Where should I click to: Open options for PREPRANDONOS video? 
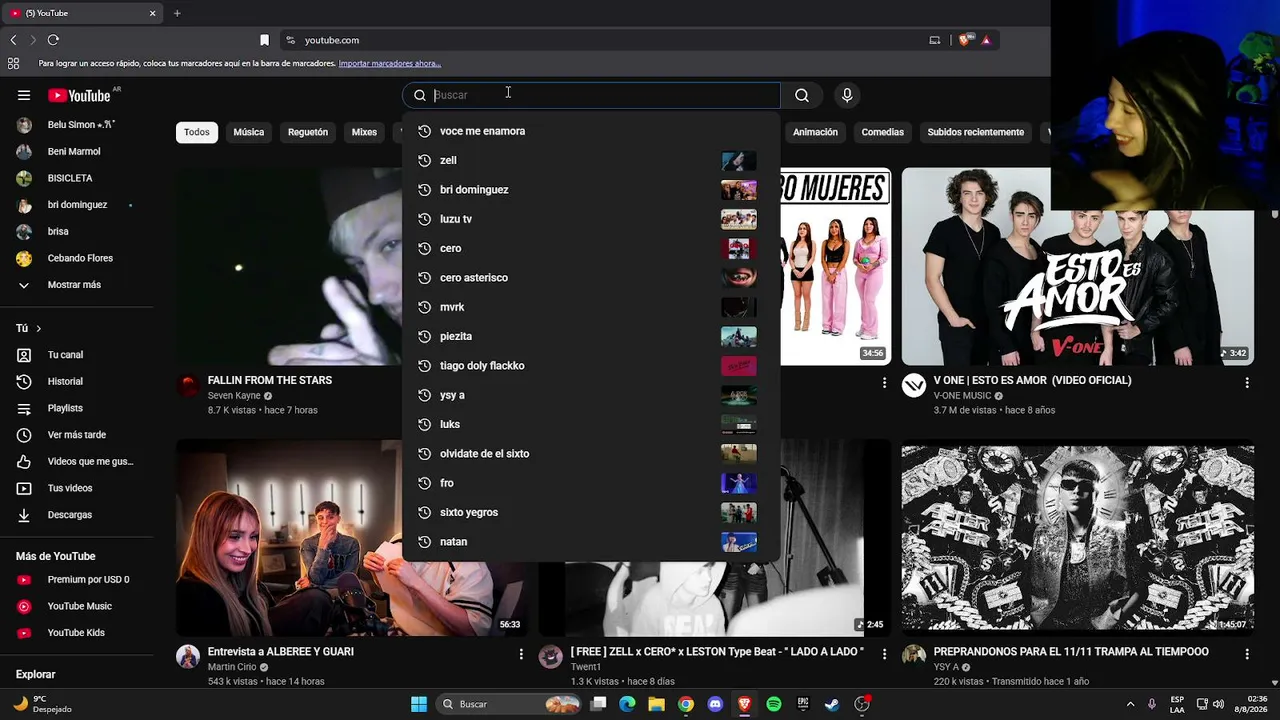1246,653
